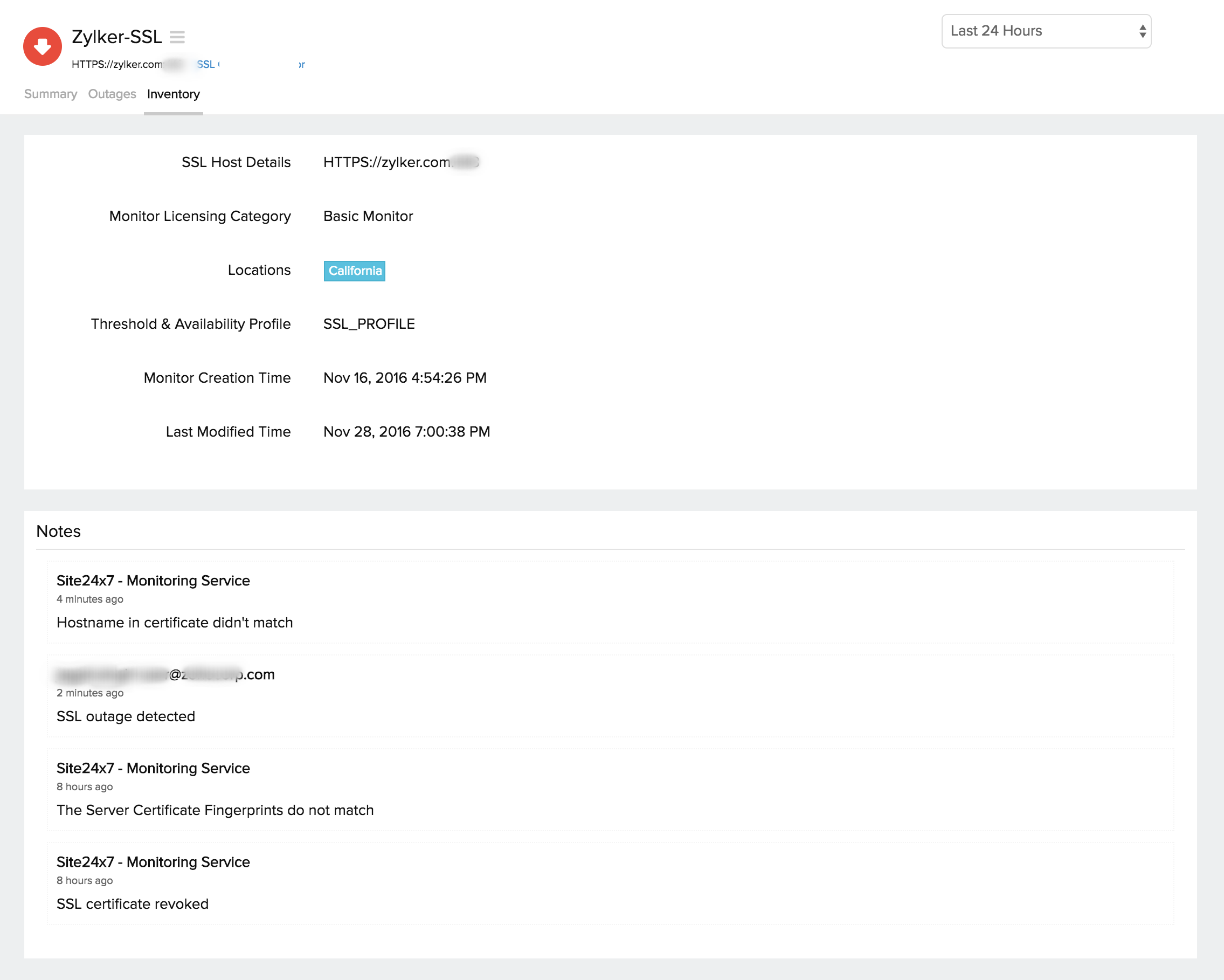
Task: Select the 'Server Certificate Fingerprints do not match' note
Action: 215,810
